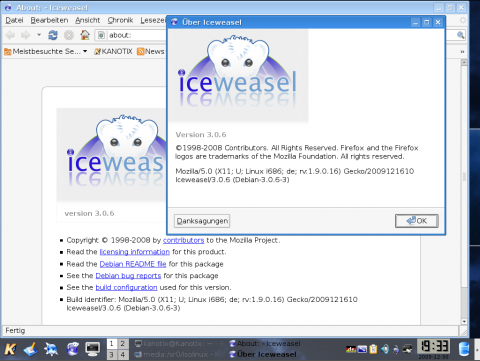This screenshot has height=361, width=480.
Task: Switch to virtual desktop 2
Action: point(122,344)
